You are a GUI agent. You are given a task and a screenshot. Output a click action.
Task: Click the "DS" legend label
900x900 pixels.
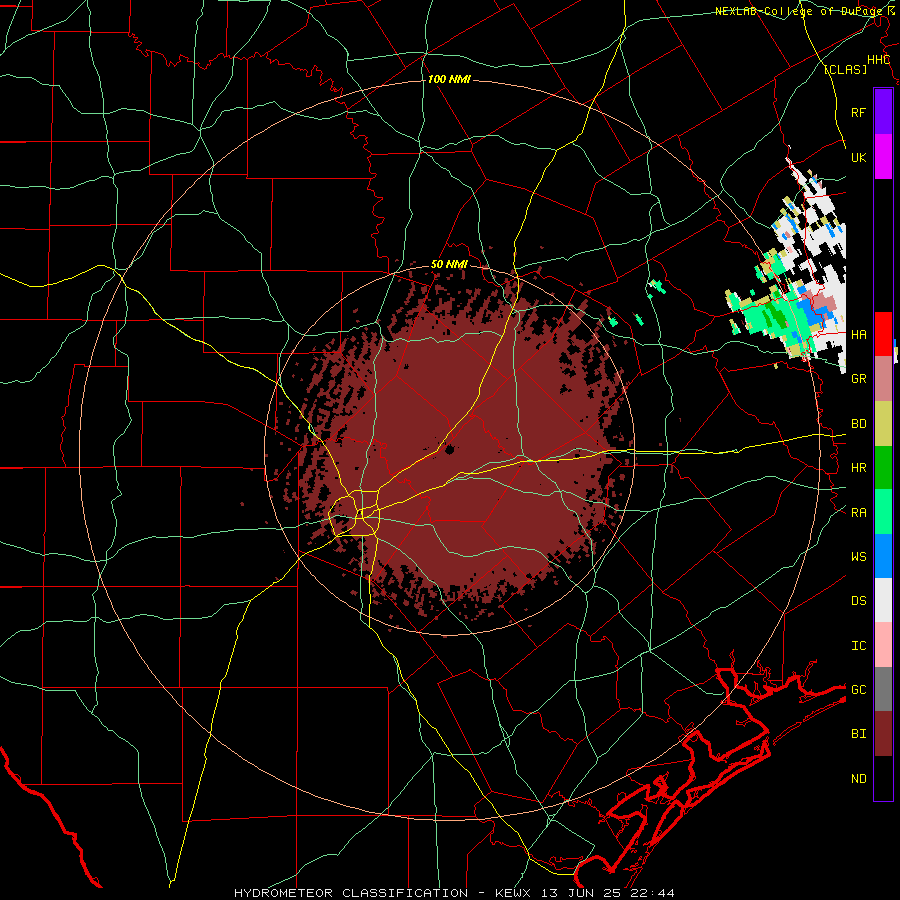point(859,600)
